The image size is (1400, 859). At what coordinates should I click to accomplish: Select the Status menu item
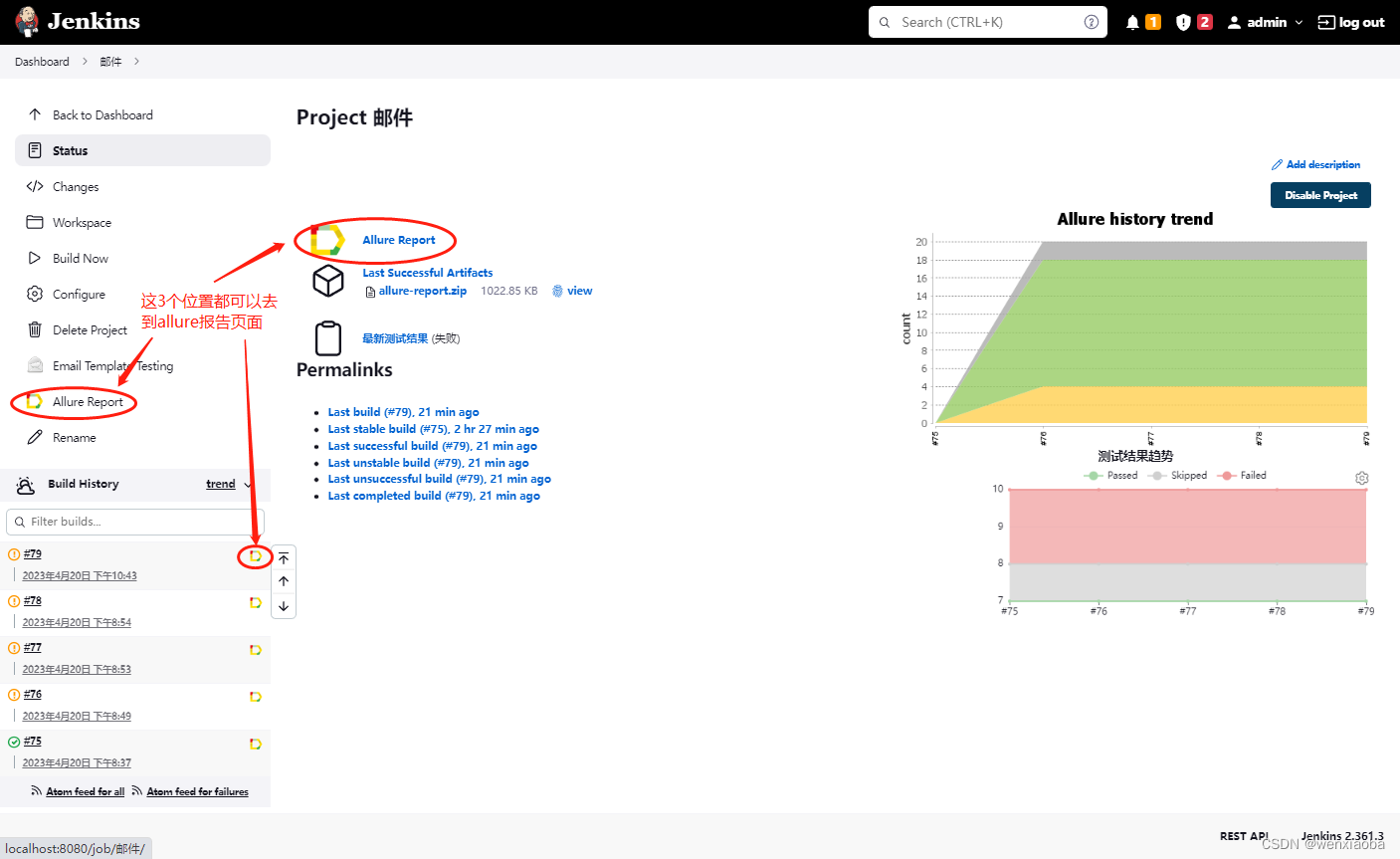(142, 150)
